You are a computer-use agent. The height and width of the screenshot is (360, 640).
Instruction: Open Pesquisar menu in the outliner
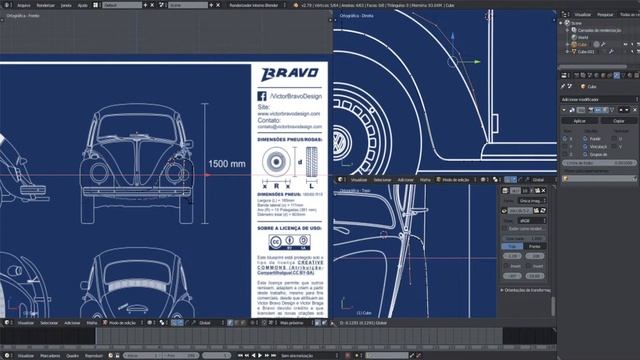pos(605,14)
